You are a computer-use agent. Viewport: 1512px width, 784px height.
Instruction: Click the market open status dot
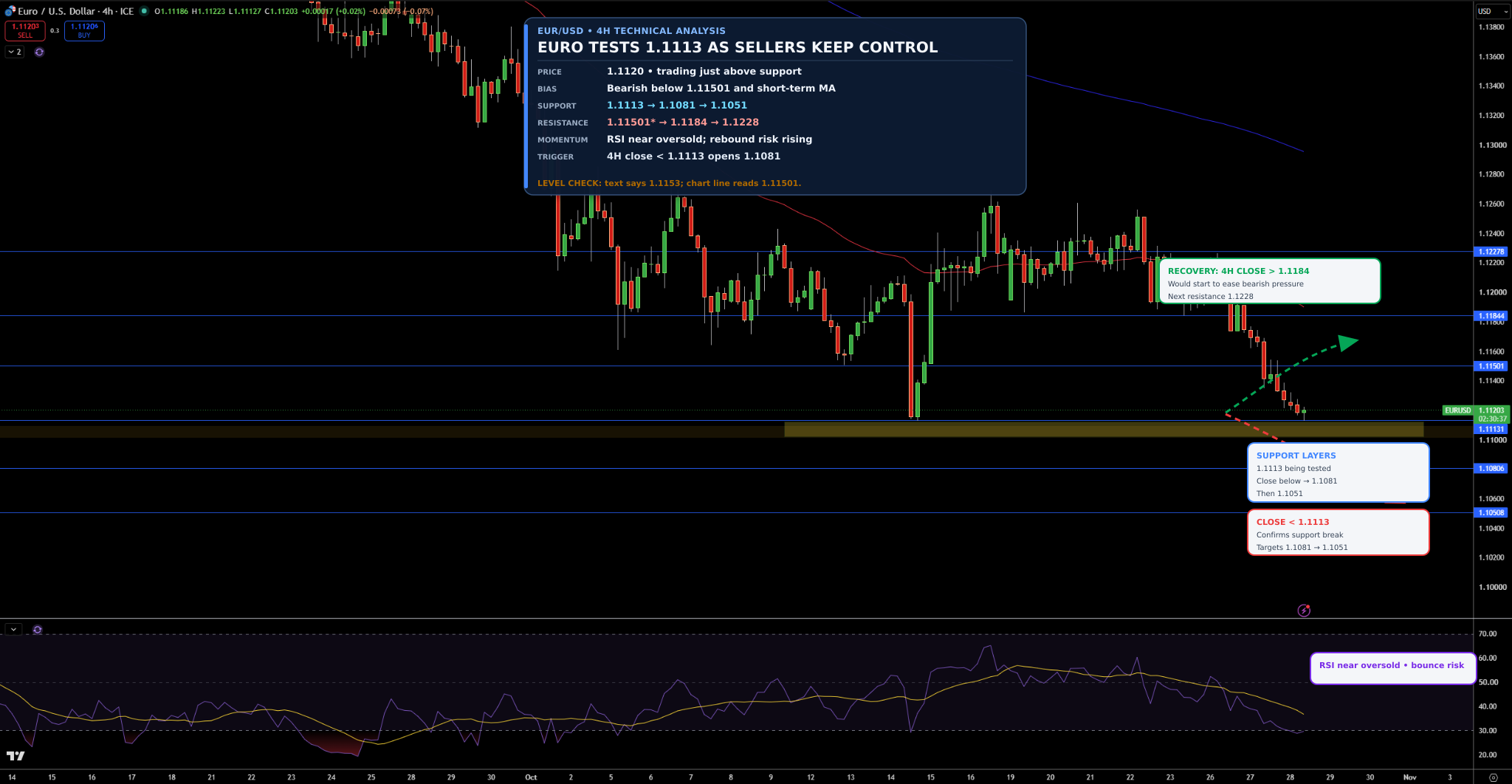(x=143, y=11)
